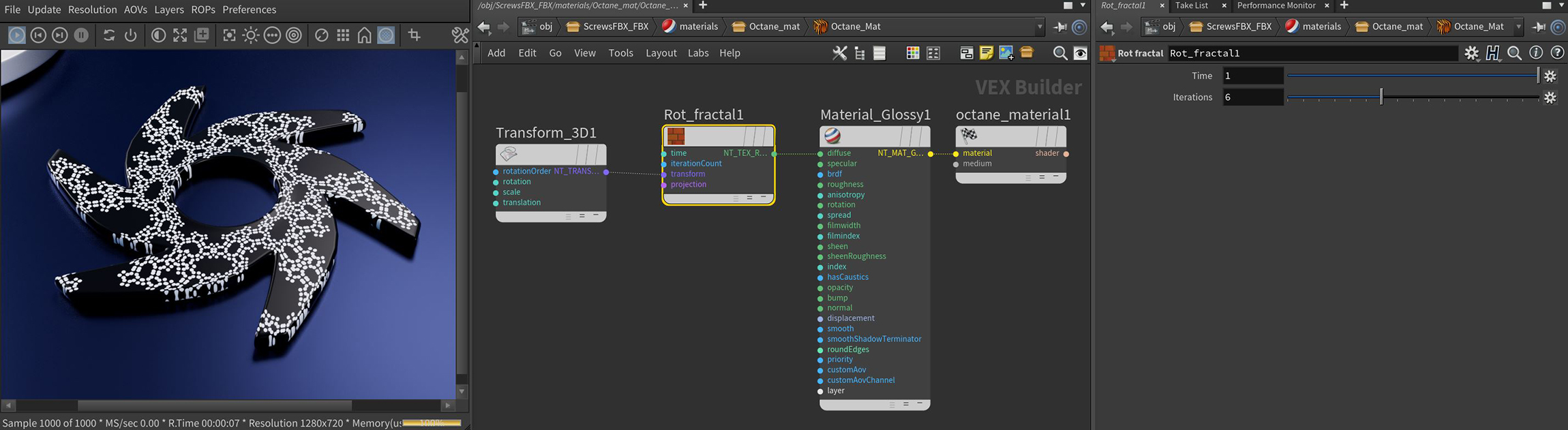
Task: Click the home icon in render toolbar
Action: [x=365, y=35]
